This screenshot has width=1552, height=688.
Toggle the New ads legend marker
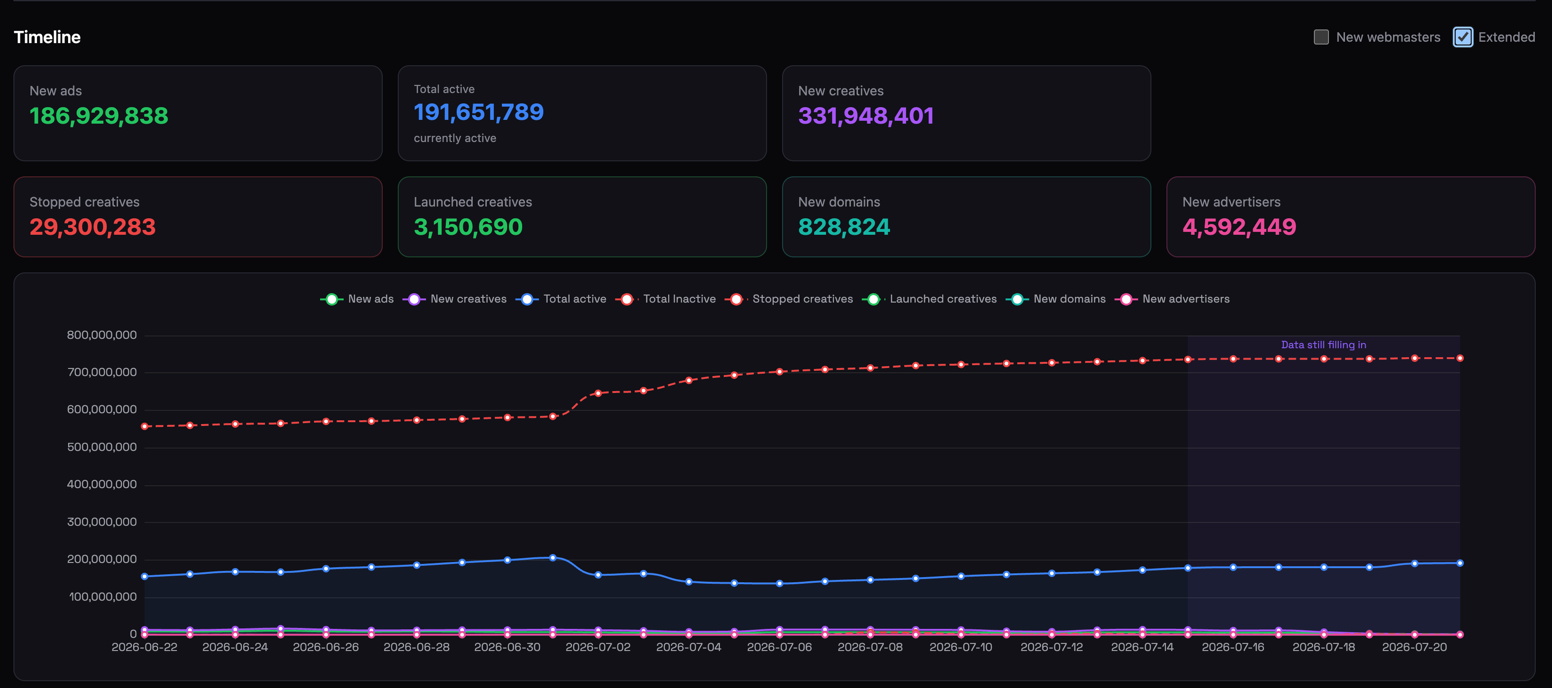click(332, 299)
